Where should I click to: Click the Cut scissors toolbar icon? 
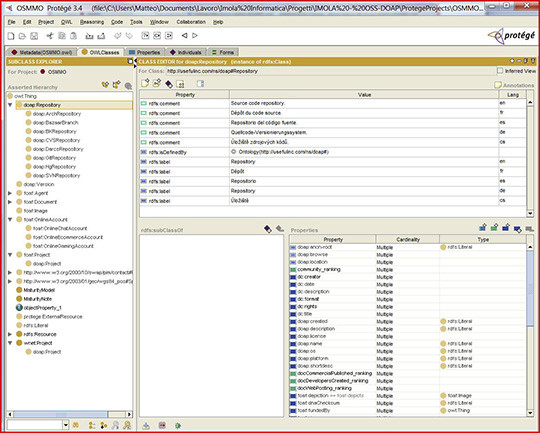[50, 36]
